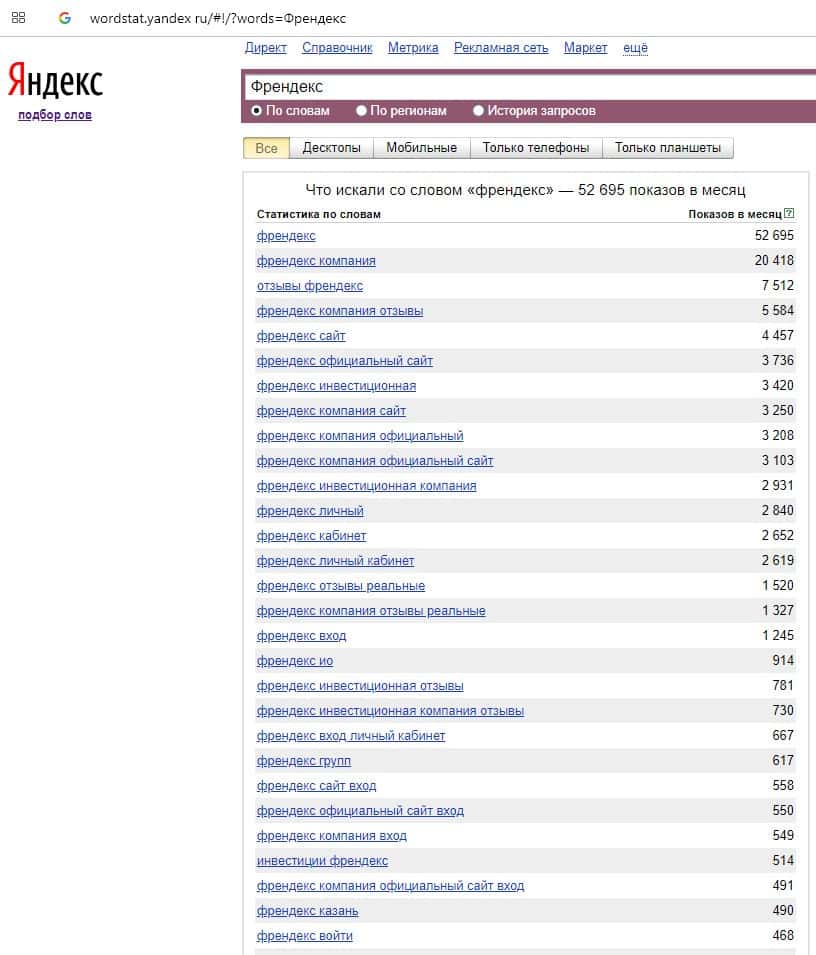This screenshot has width=816, height=955.
Task: Click the Показов в месяц column header
Action: click(x=734, y=214)
